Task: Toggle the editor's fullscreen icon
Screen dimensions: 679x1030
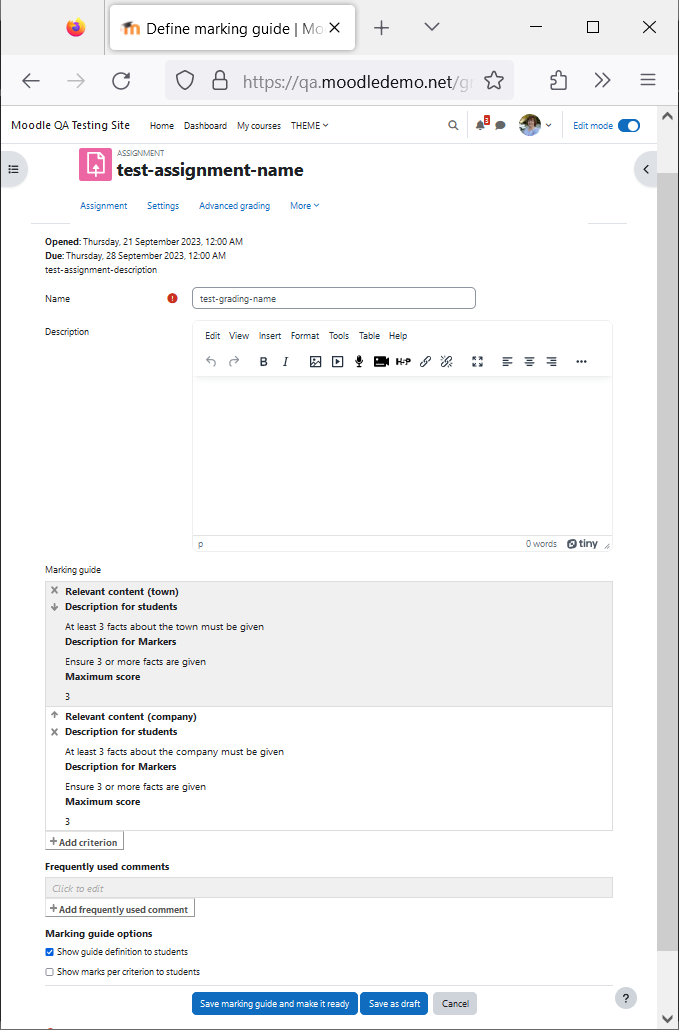Action: 477,361
